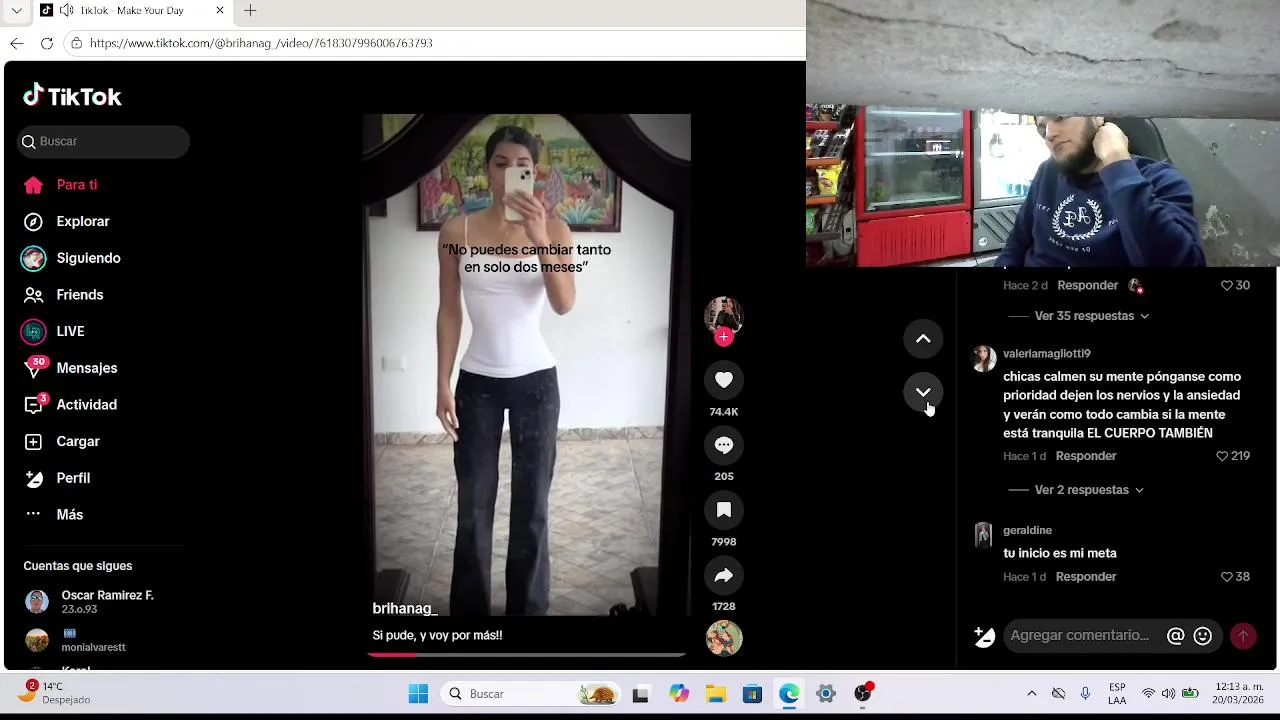Click Responder on the comment with 30 likes
The height and width of the screenshot is (720, 1280).
pyautogui.click(x=1087, y=285)
